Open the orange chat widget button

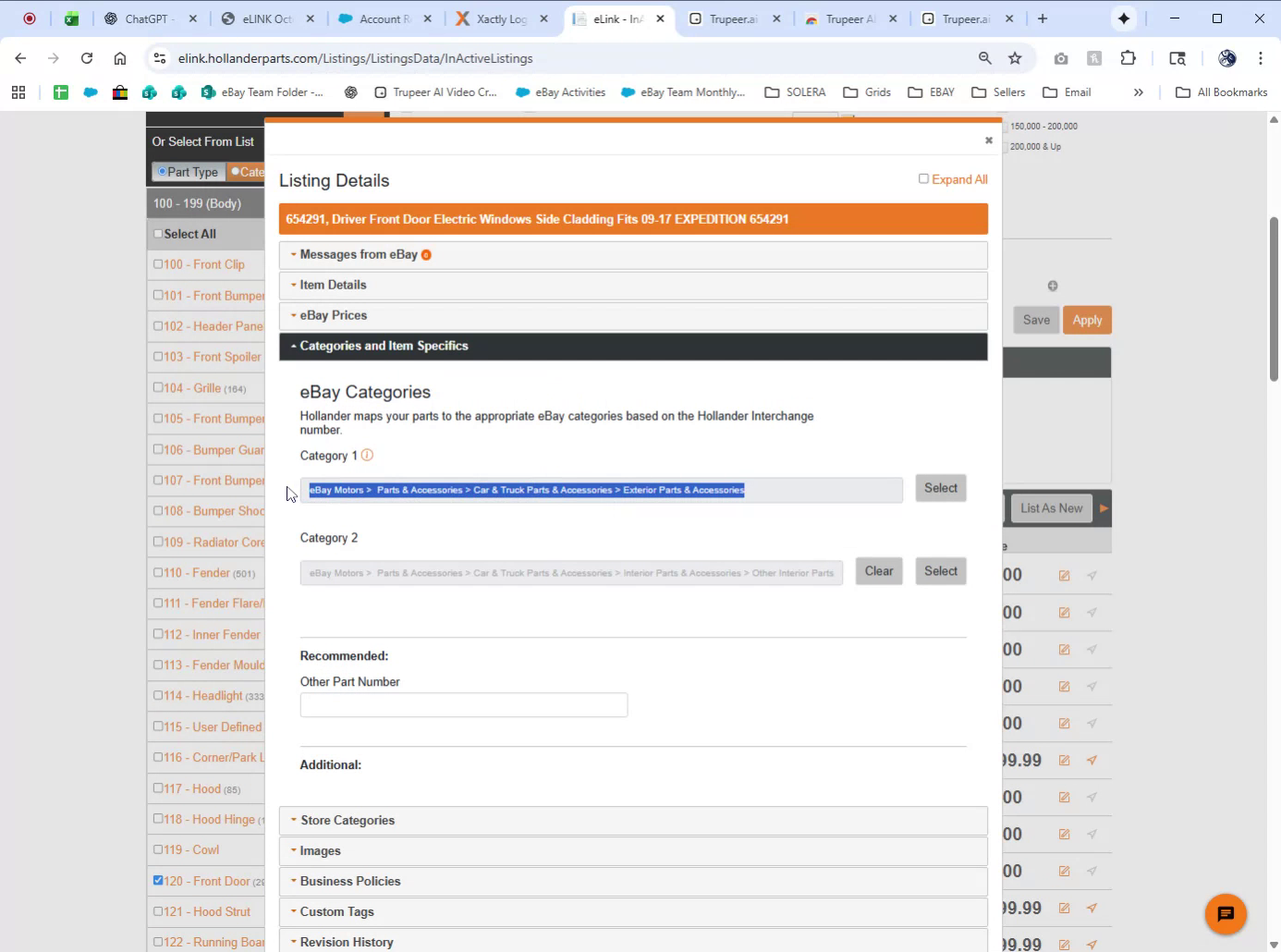[x=1226, y=914]
